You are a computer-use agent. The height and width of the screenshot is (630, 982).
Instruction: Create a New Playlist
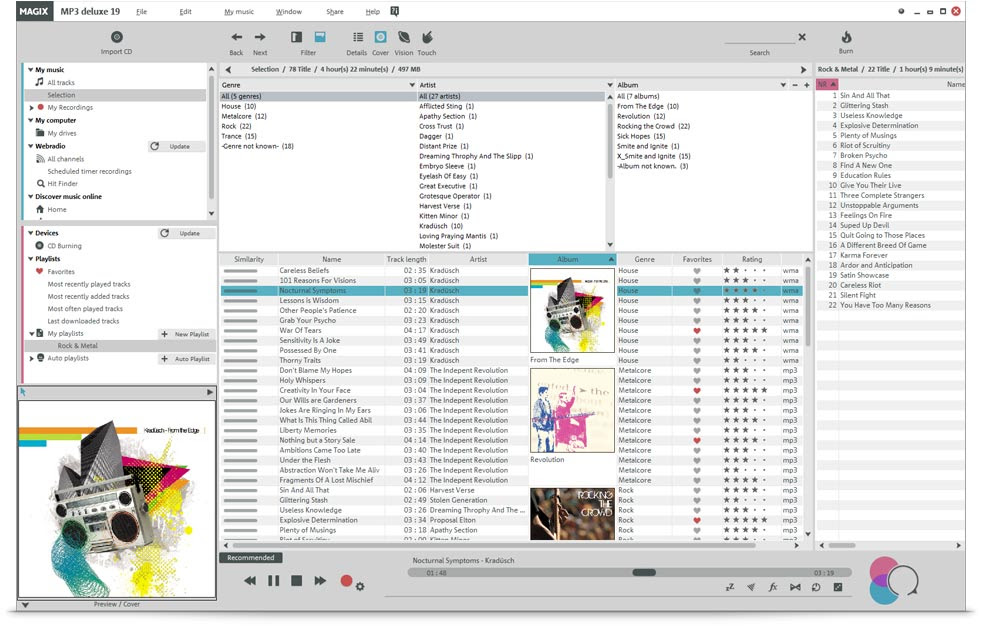tap(185, 334)
